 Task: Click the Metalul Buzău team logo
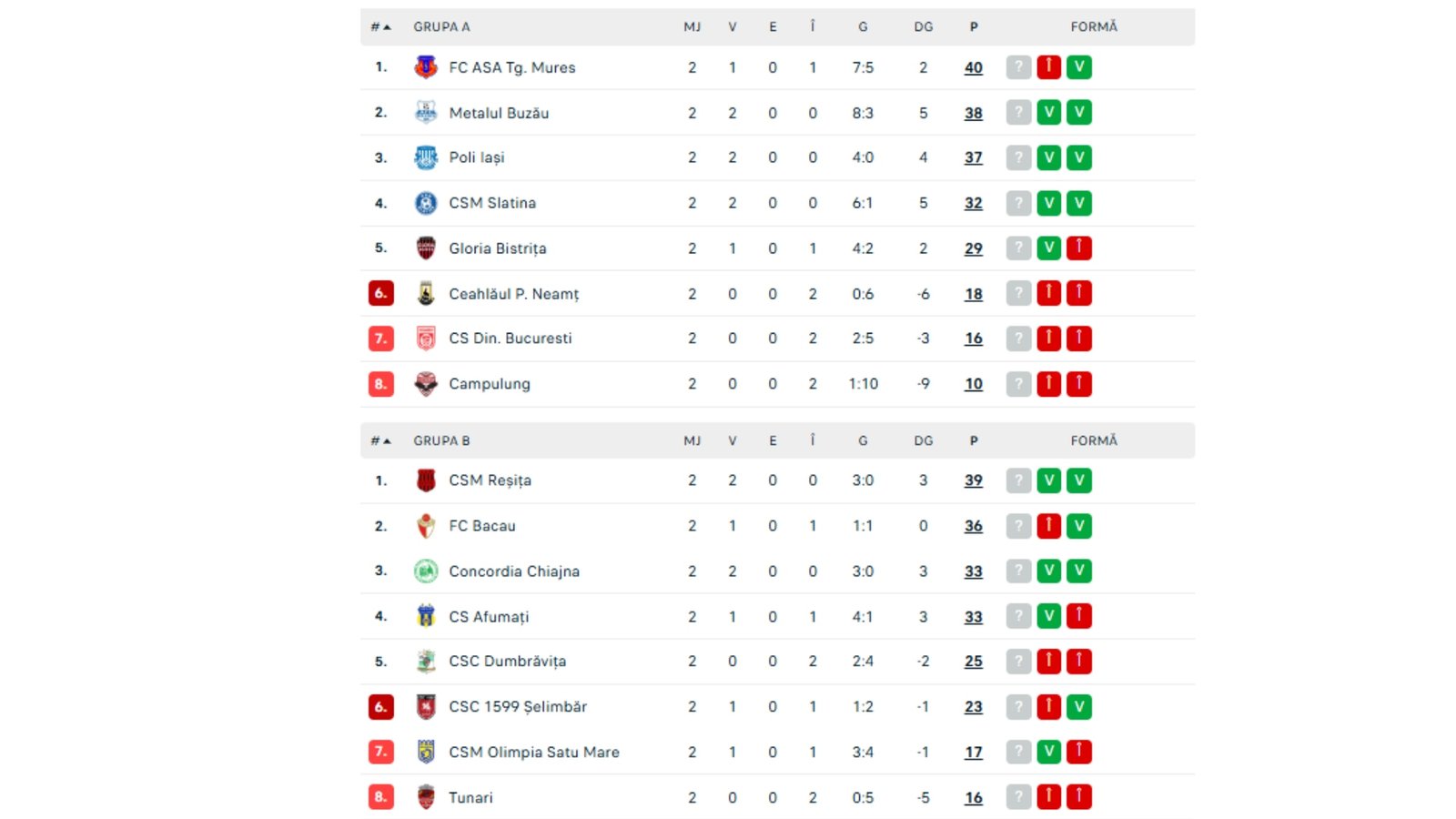point(424,112)
